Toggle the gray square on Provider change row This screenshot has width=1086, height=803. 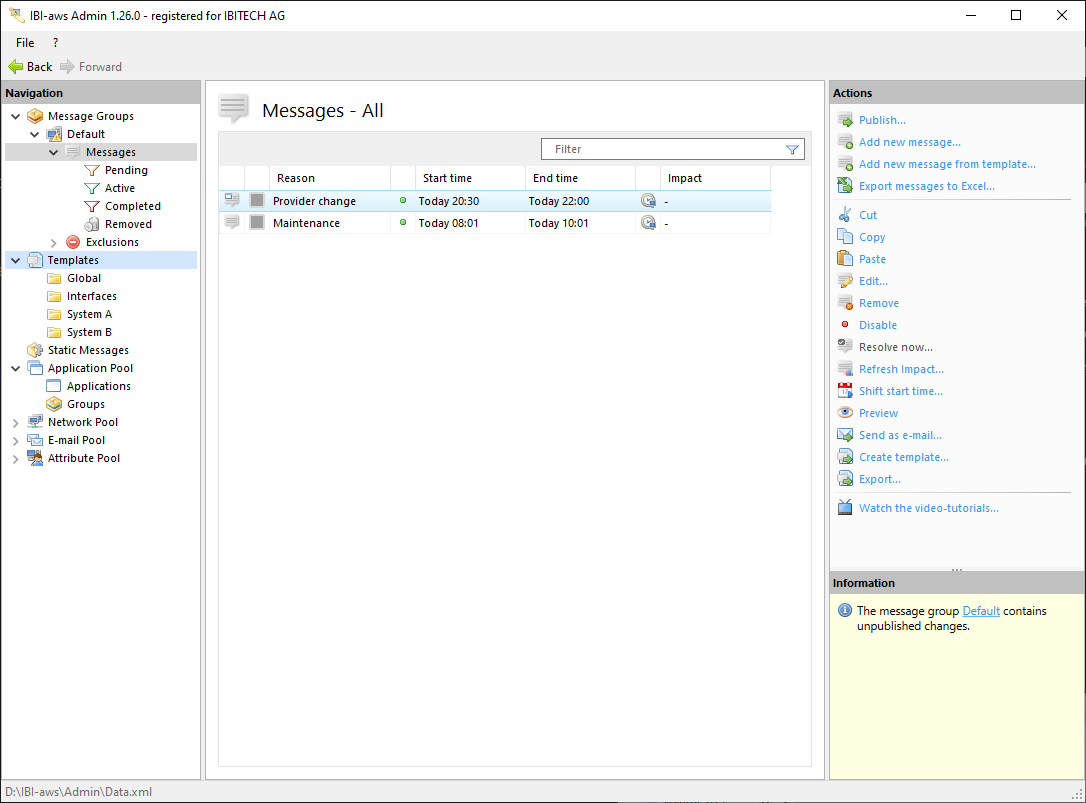click(x=257, y=201)
